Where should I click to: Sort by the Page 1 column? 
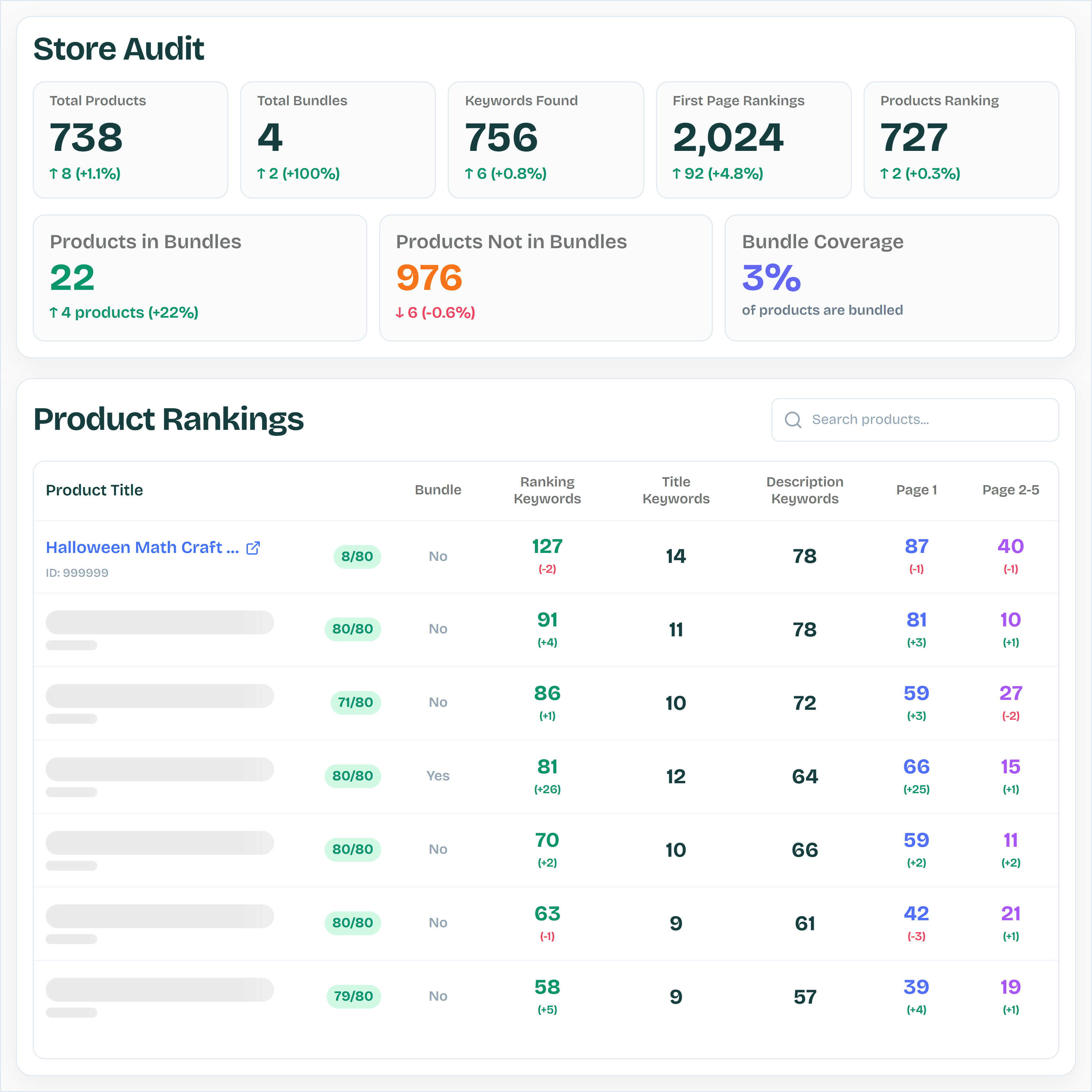click(916, 490)
